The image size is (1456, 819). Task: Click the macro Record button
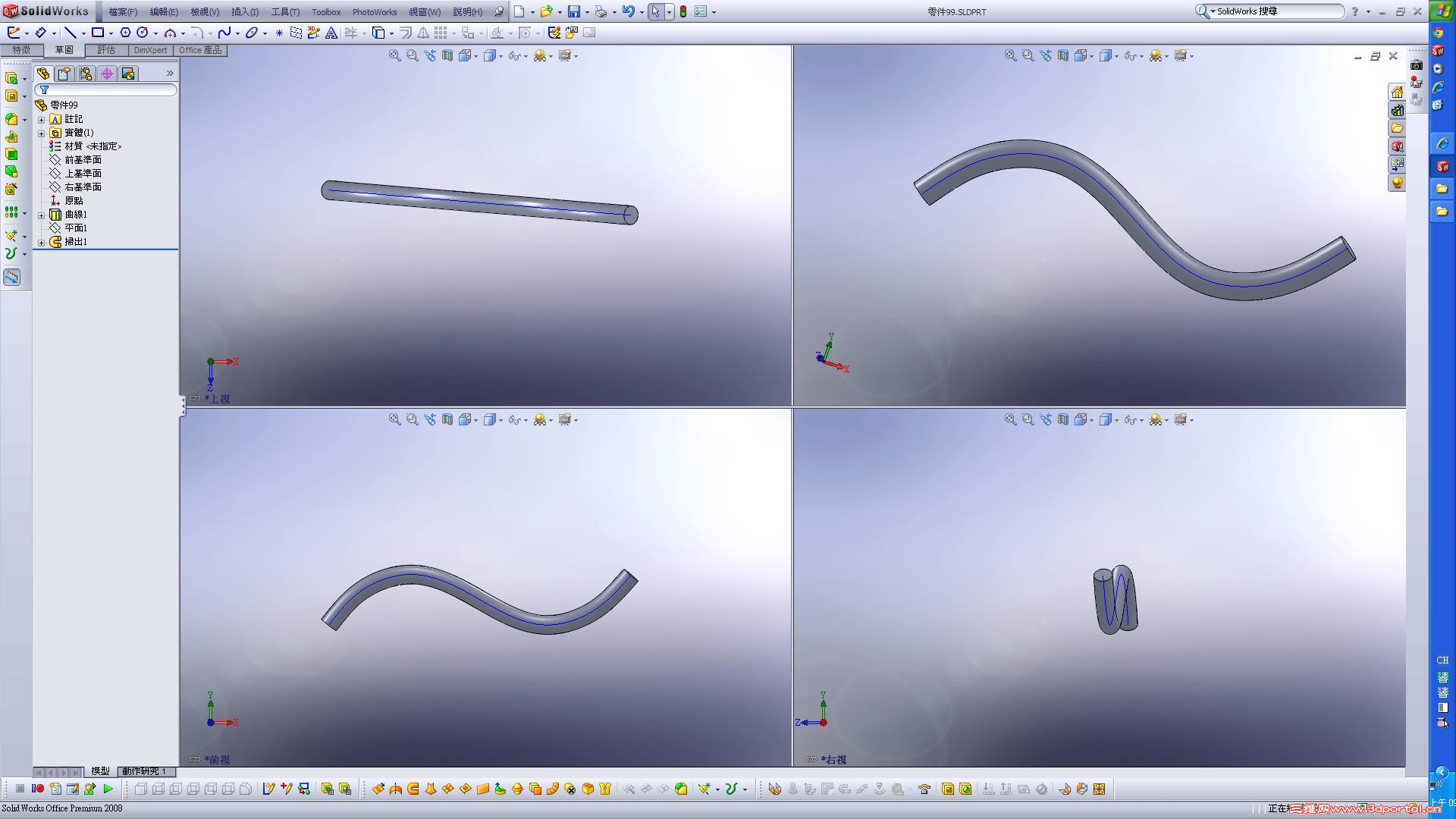coord(38,789)
